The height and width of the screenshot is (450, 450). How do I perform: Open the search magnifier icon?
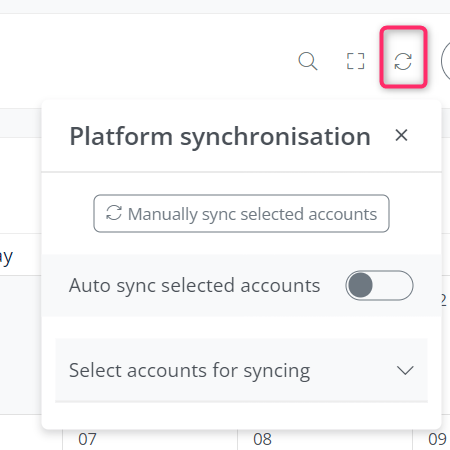[308, 61]
